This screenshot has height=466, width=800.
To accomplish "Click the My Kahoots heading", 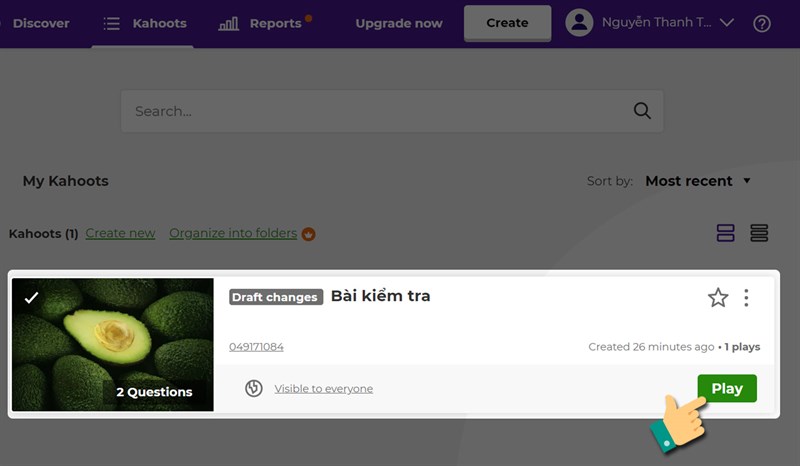I will (x=65, y=181).
